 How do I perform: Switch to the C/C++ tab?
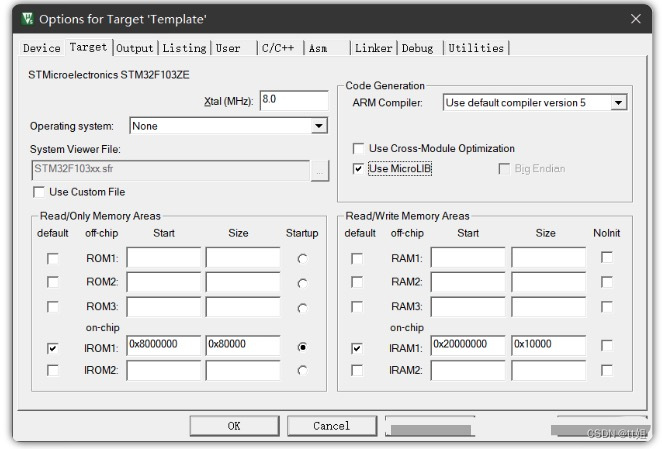(x=278, y=48)
